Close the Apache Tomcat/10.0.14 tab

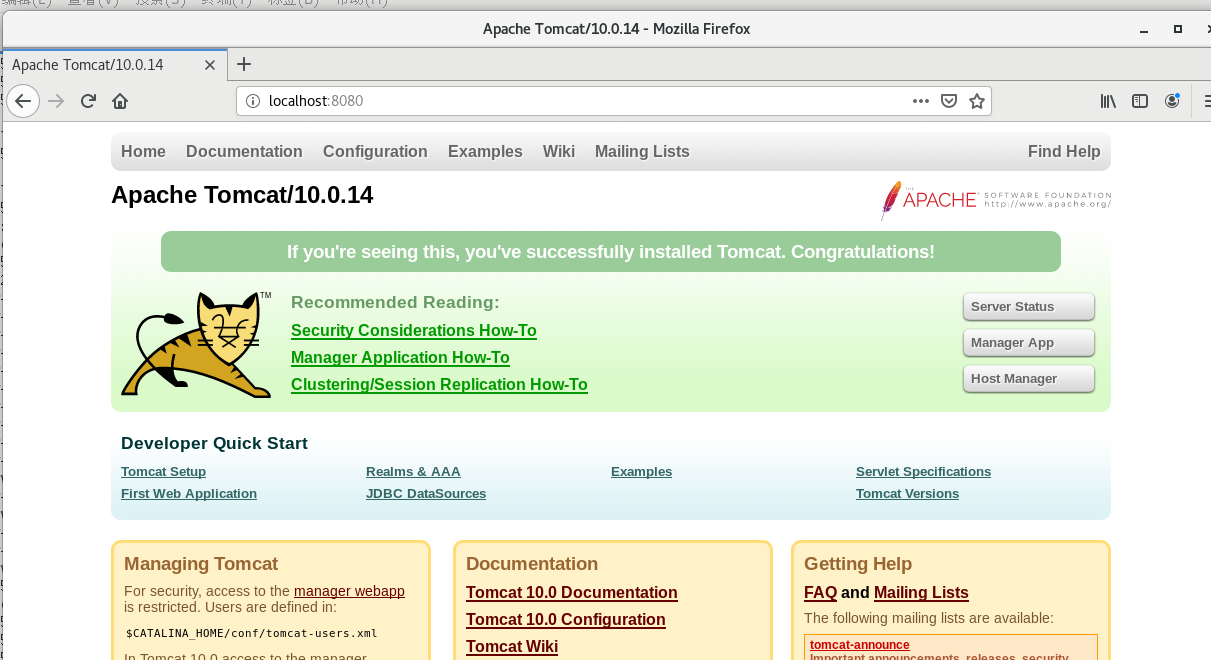click(x=209, y=65)
